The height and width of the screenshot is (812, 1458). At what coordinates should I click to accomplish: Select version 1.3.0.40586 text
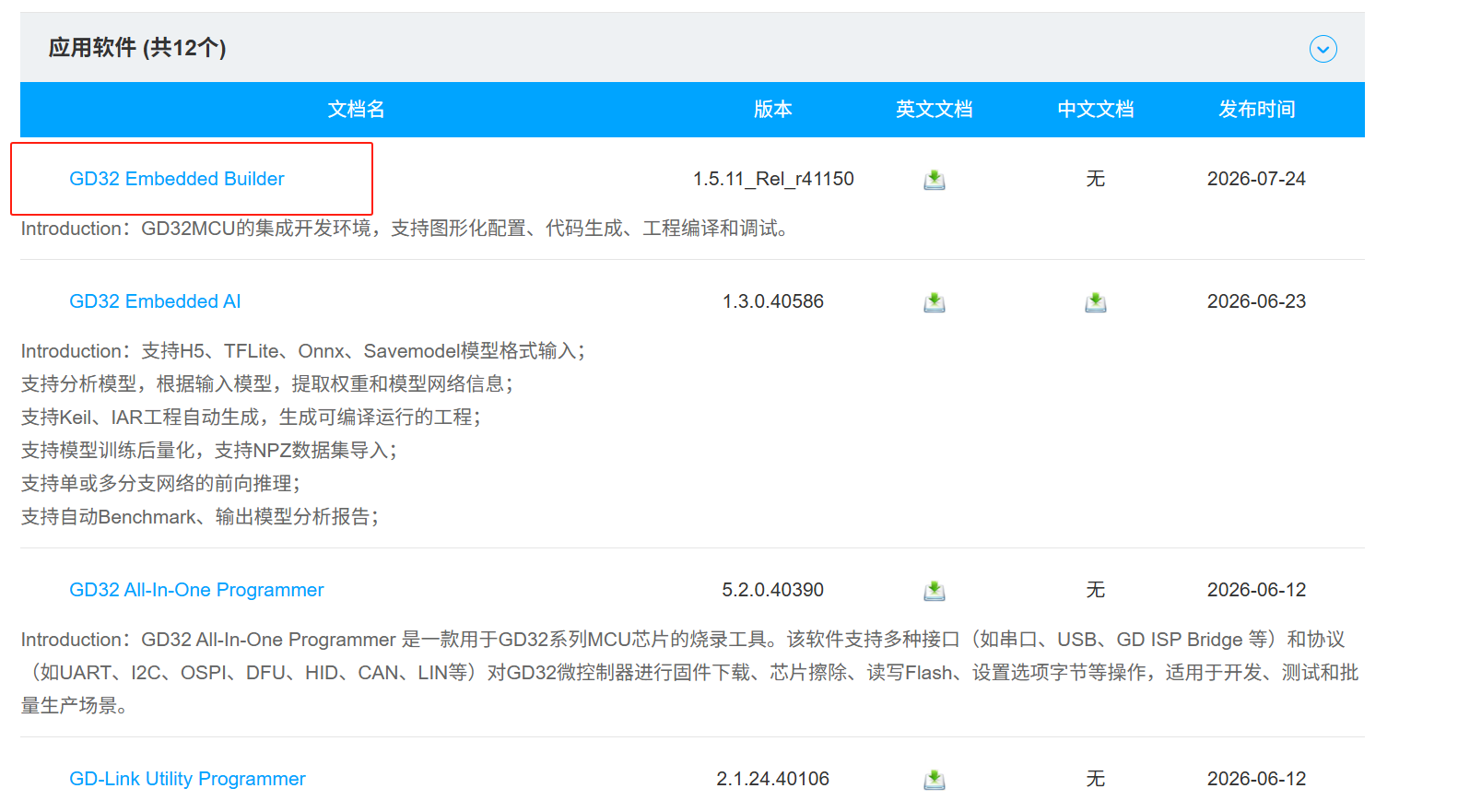[x=773, y=301]
